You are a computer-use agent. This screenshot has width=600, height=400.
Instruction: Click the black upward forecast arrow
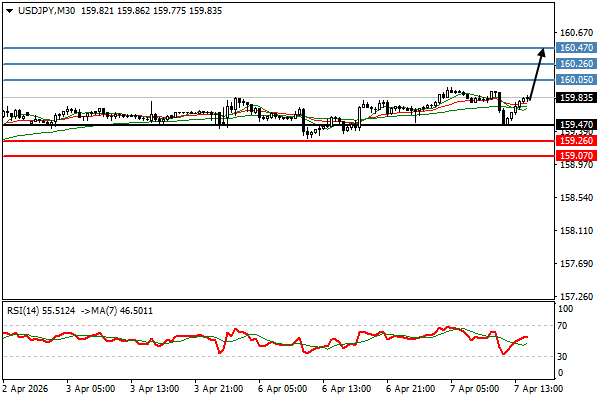537,72
